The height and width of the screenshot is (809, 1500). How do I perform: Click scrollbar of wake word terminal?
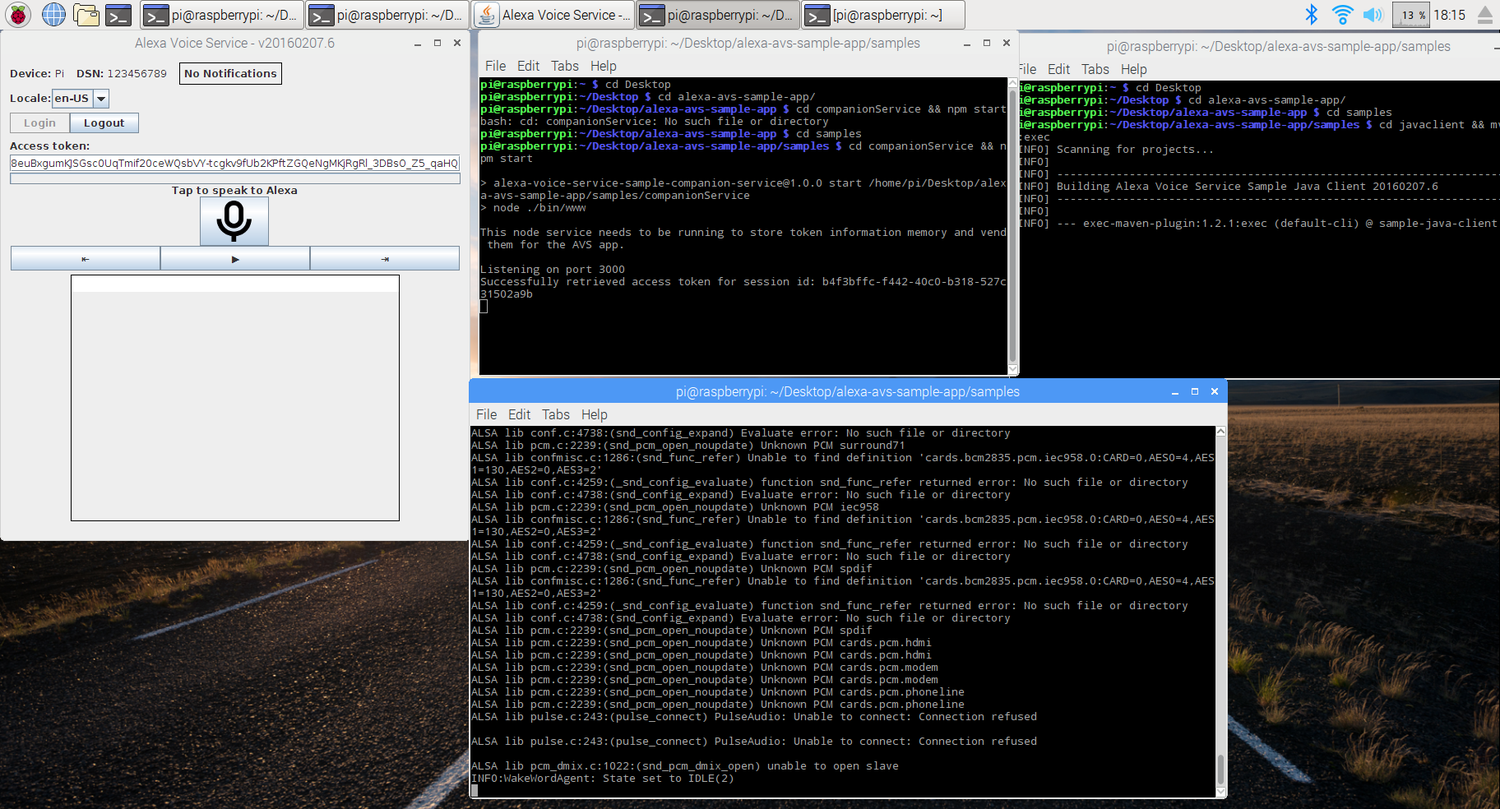click(1221, 610)
